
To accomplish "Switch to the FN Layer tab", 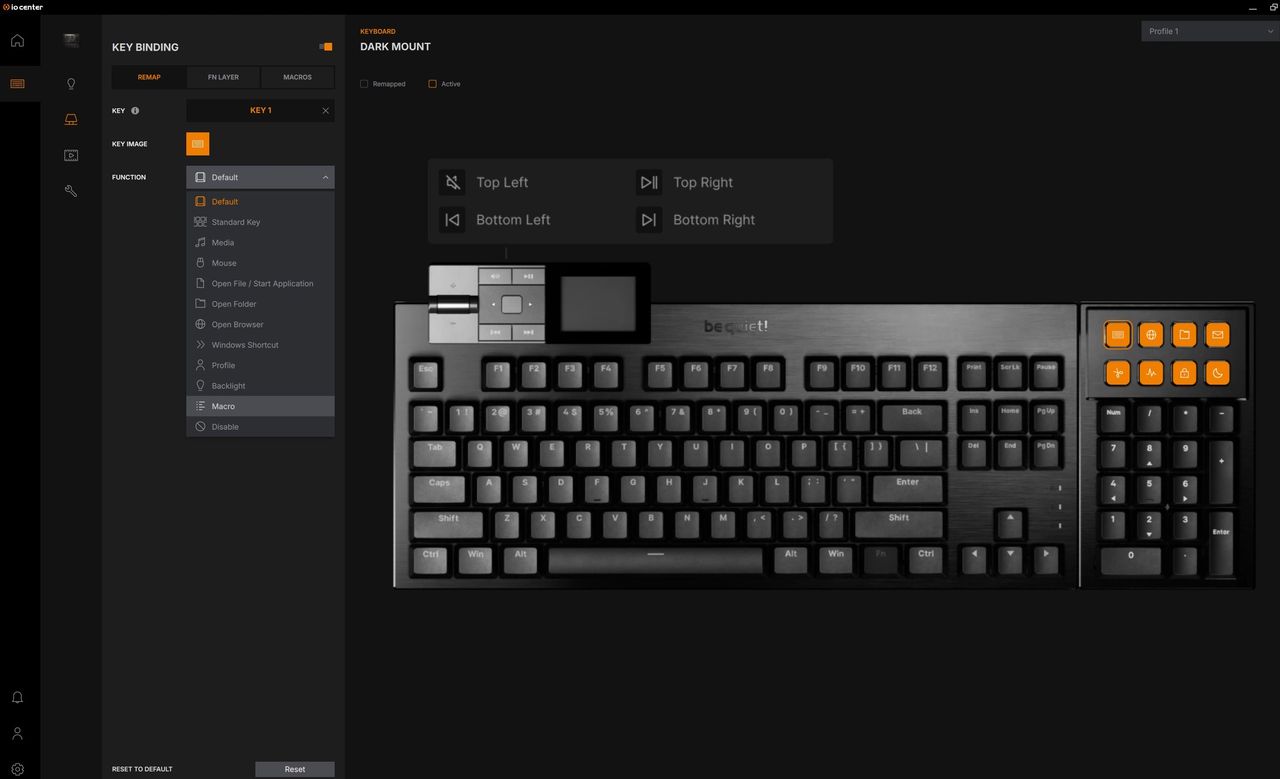I will click(x=223, y=77).
